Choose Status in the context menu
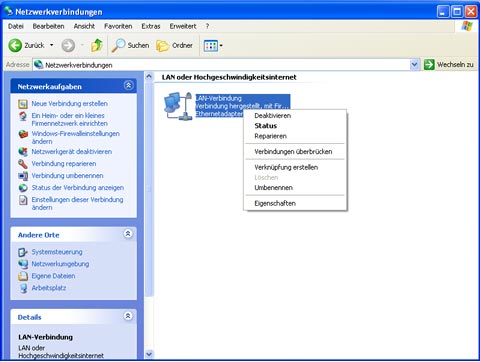This screenshot has height=362, width=480. pos(295,126)
